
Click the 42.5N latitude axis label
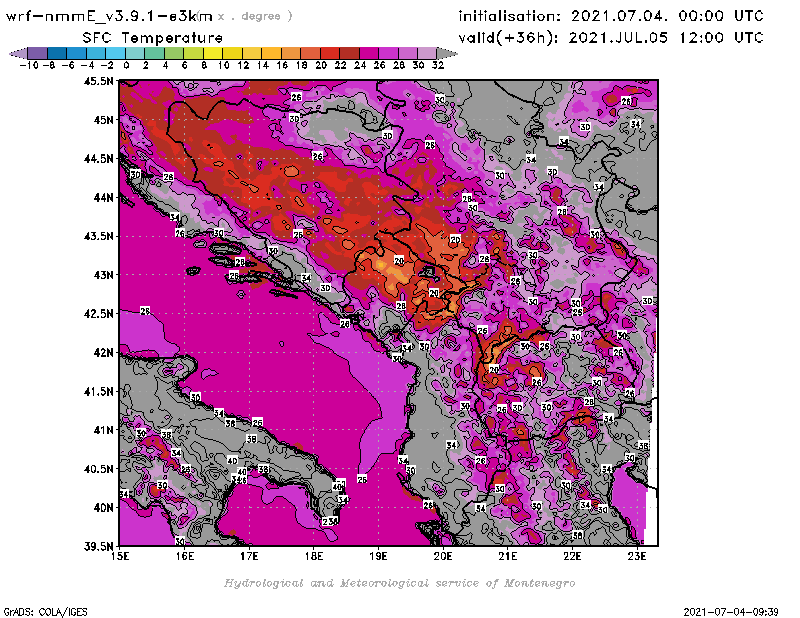tap(98, 314)
